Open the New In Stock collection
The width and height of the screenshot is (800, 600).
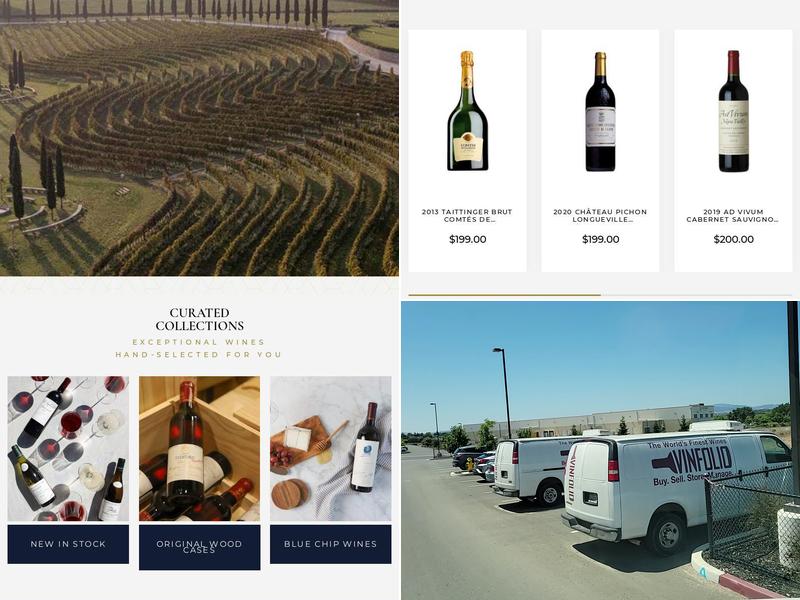point(68,544)
